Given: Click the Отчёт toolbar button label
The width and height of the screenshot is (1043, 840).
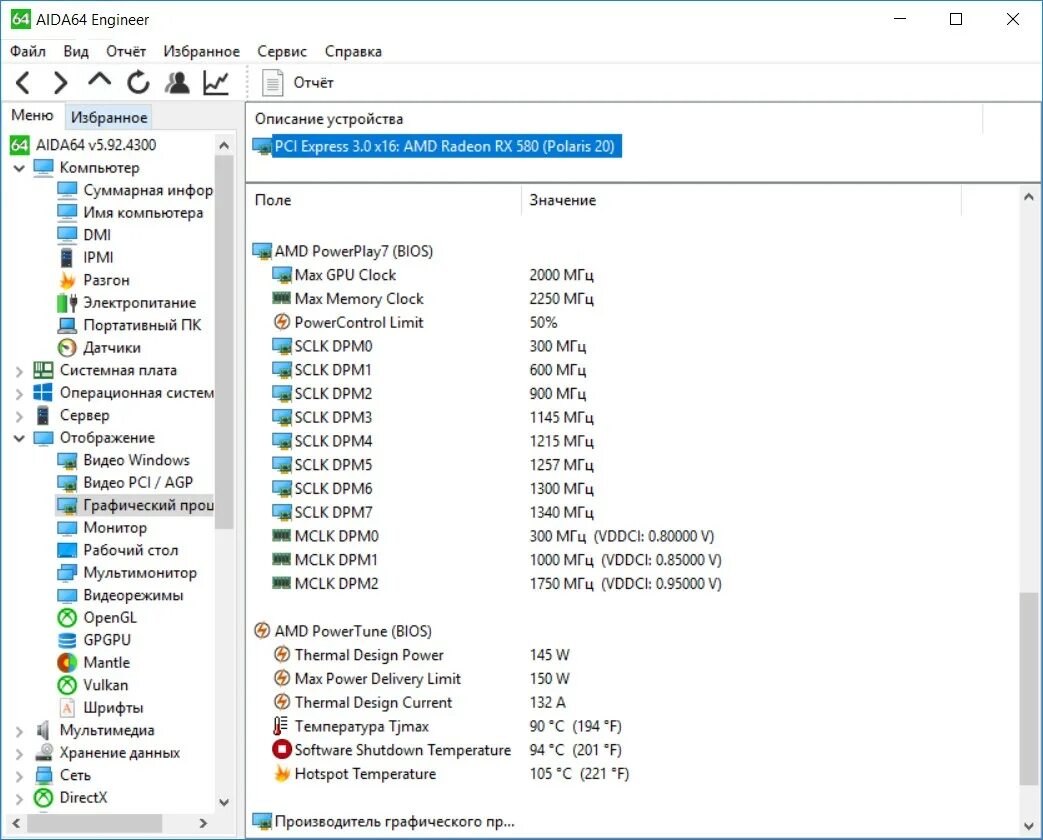Looking at the screenshot, I should point(313,82).
